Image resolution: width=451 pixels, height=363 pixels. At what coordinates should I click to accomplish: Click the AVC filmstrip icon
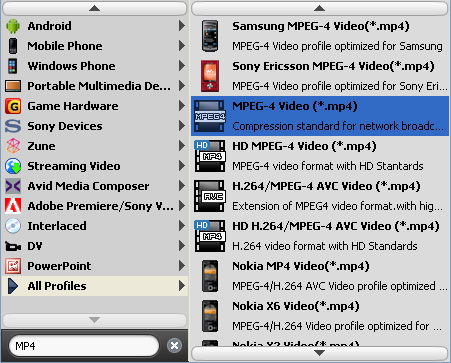point(210,196)
